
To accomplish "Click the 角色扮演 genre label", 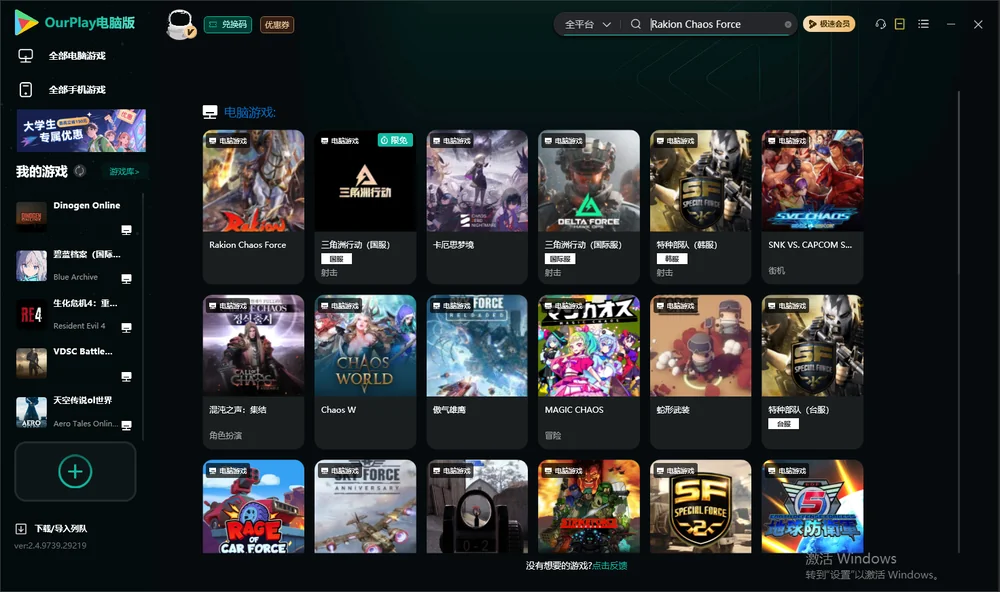I will 225,436.
